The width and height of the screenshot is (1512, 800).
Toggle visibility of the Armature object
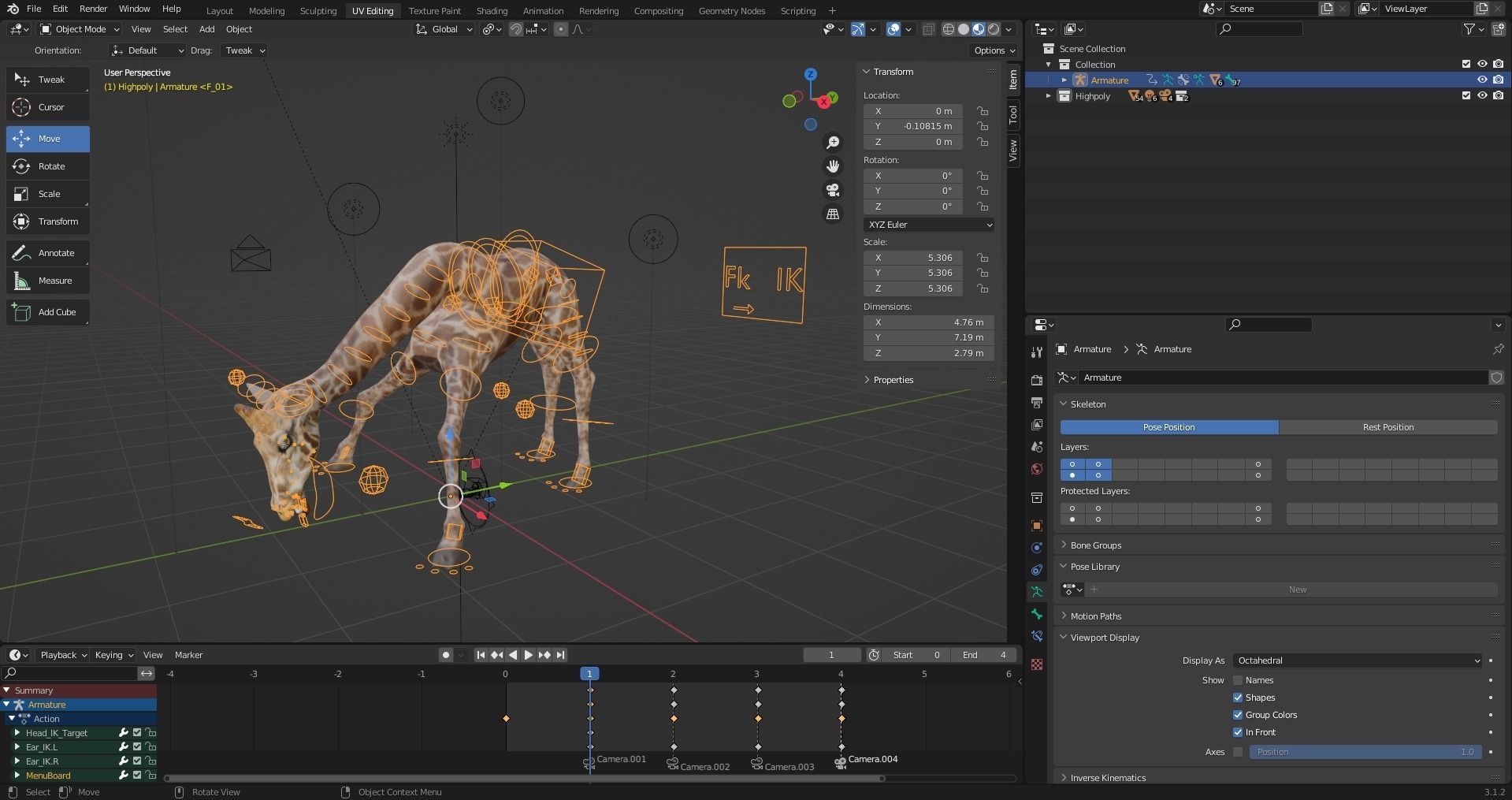click(1482, 80)
